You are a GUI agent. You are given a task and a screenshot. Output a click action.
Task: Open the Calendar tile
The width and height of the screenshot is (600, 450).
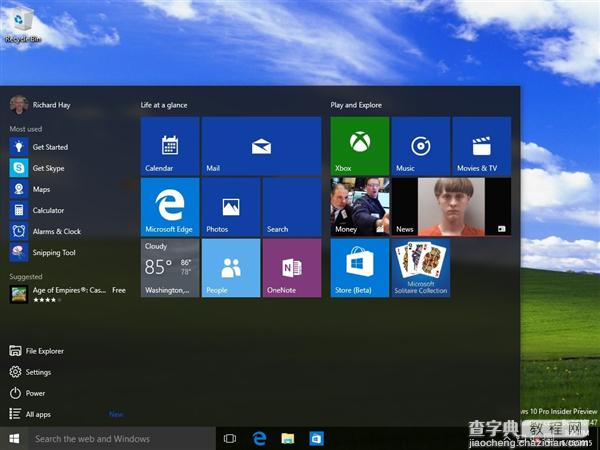click(170, 146)
